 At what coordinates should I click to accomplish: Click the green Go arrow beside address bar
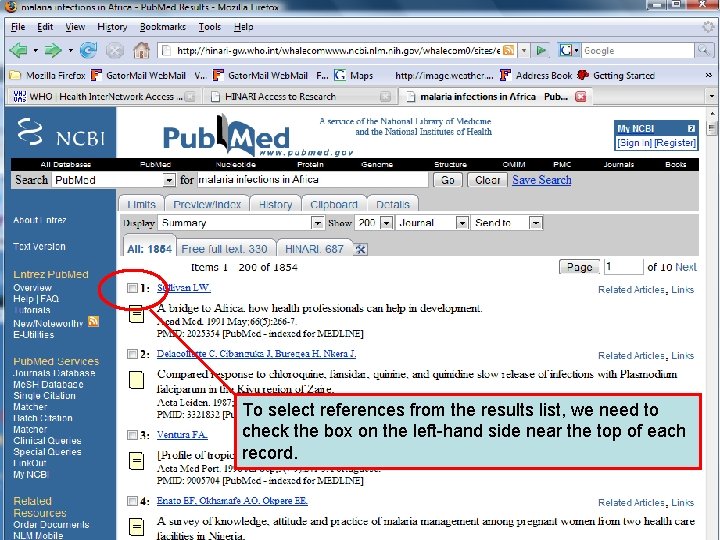[542, 51]
